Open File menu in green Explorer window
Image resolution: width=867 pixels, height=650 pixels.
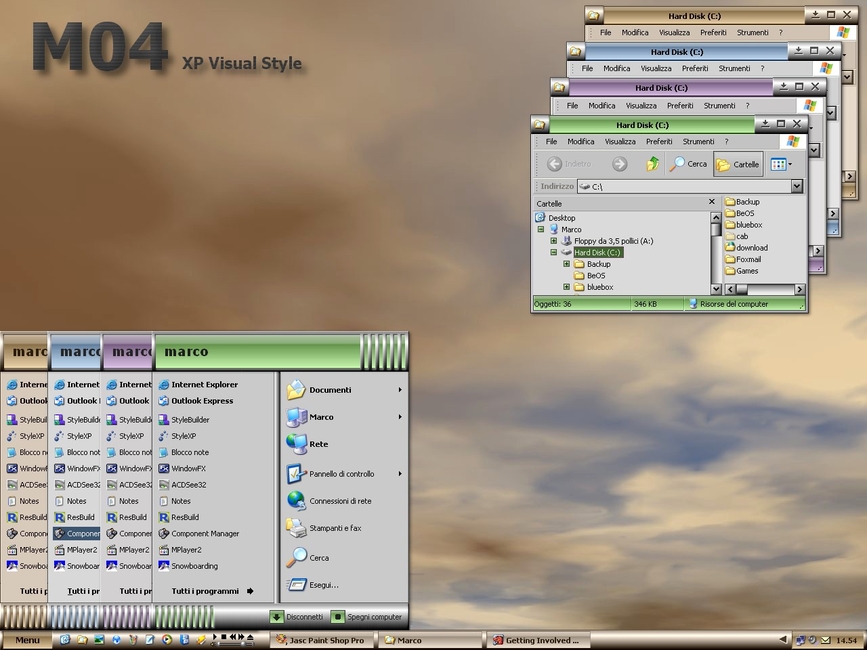point(551,141)
